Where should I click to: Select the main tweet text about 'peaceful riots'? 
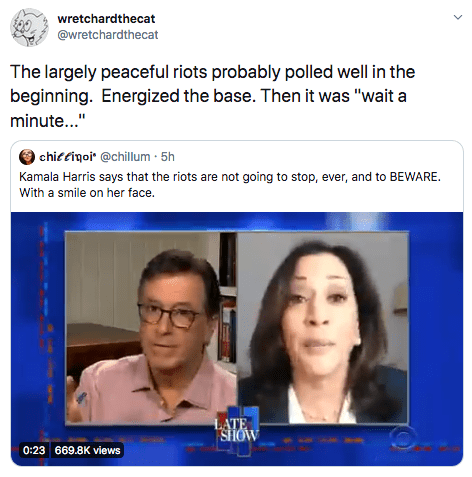click(213, 96)
